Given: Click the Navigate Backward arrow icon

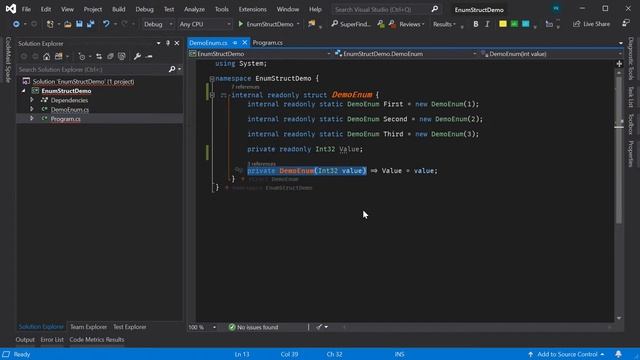Looking at the screenshot, I should [16, 24].
